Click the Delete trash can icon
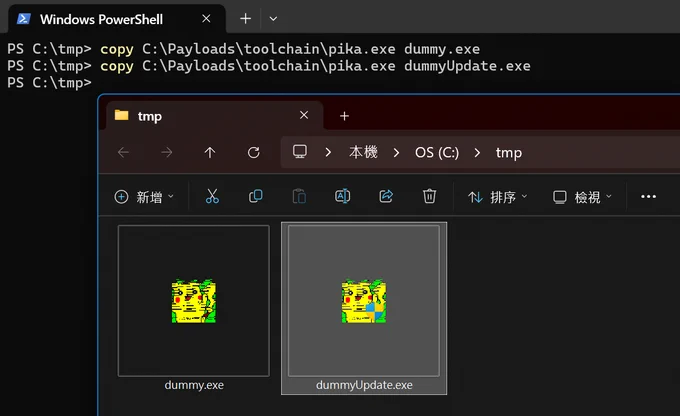The image size is (680, 416). [x=429, y=197]
